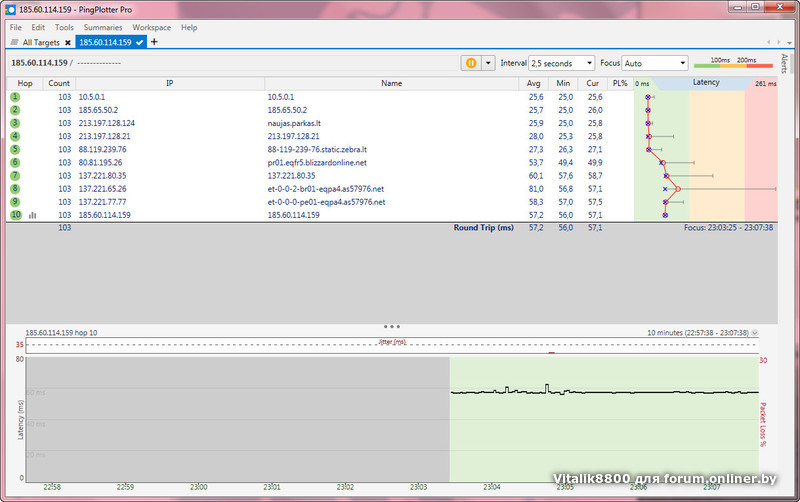Click the blizzardonline.net hop name row
The width and height of the screenshot is (800, 502).
coord(317,162)
